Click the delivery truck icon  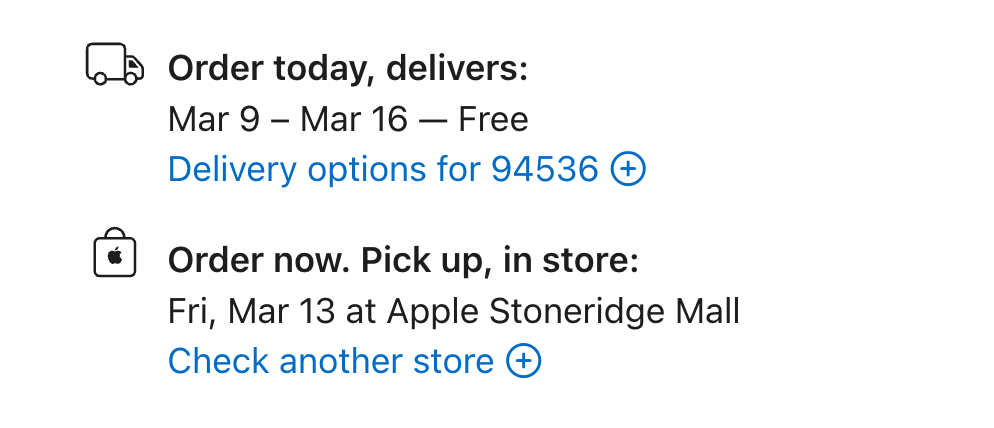(x=115, y=66)
